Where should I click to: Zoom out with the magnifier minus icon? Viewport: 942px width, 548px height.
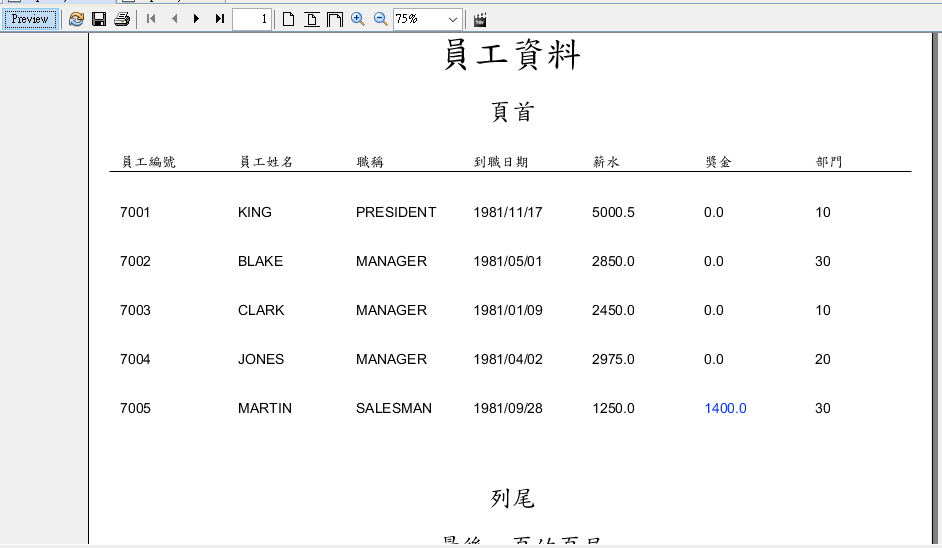click(380, 19)
